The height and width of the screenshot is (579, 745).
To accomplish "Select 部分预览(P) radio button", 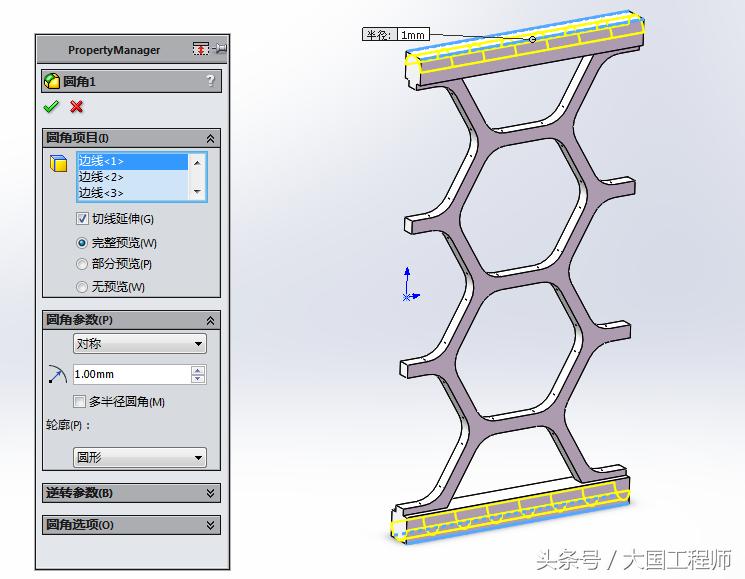I will click(82, 264).
